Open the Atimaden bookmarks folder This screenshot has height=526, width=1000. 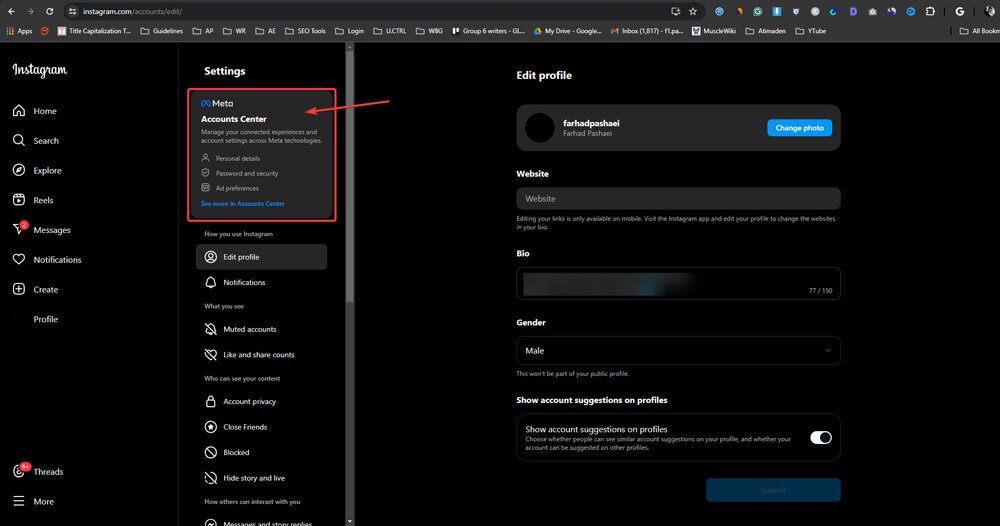[x=765, y=31]
